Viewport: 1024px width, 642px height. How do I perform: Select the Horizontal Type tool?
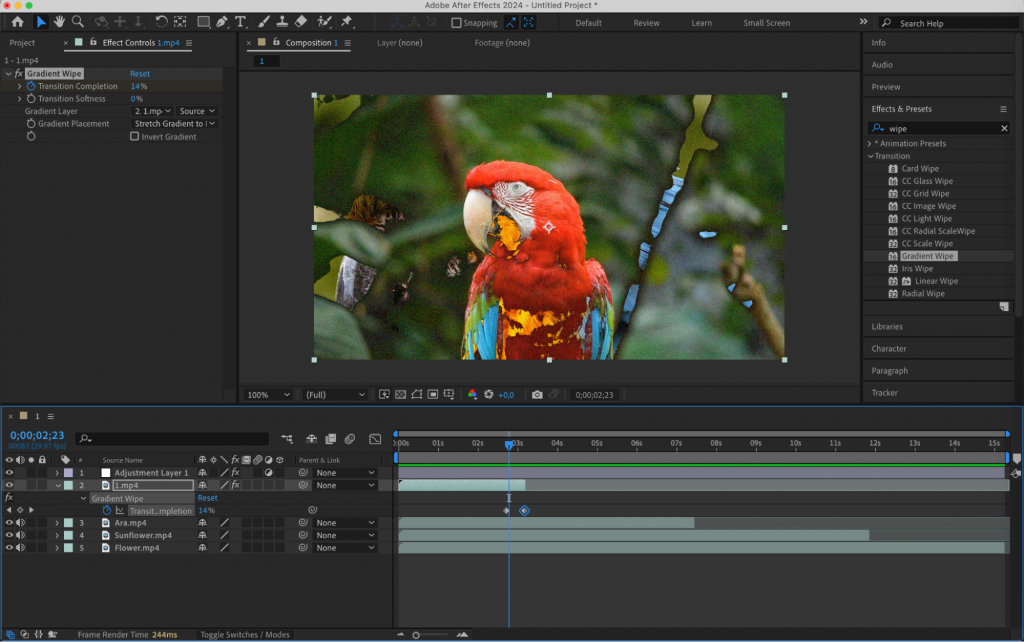point(240,21)
